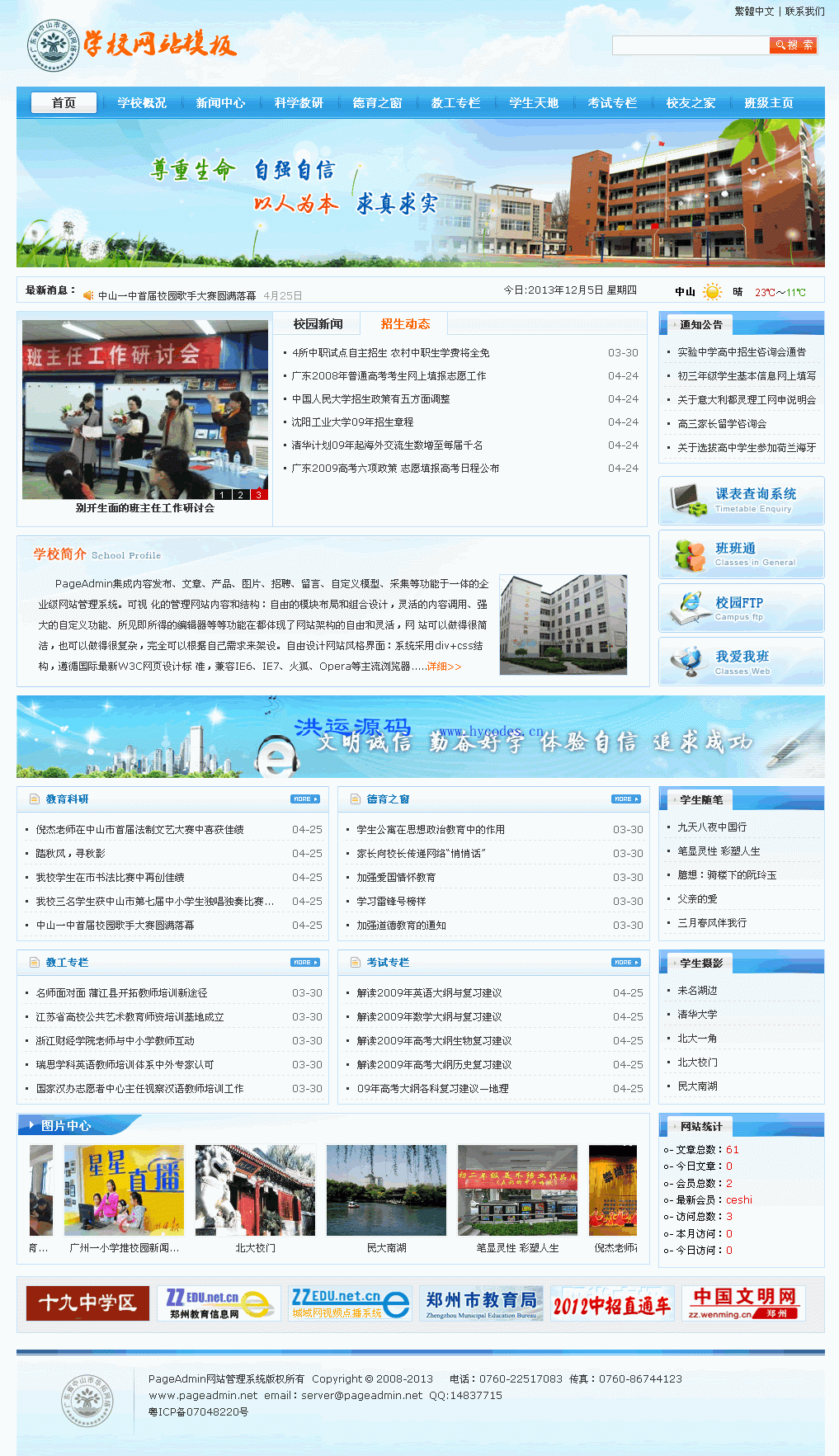Select 首页 in the navigation bar
The width and height of the screenshot is (839, 1456).
(64, 102)
